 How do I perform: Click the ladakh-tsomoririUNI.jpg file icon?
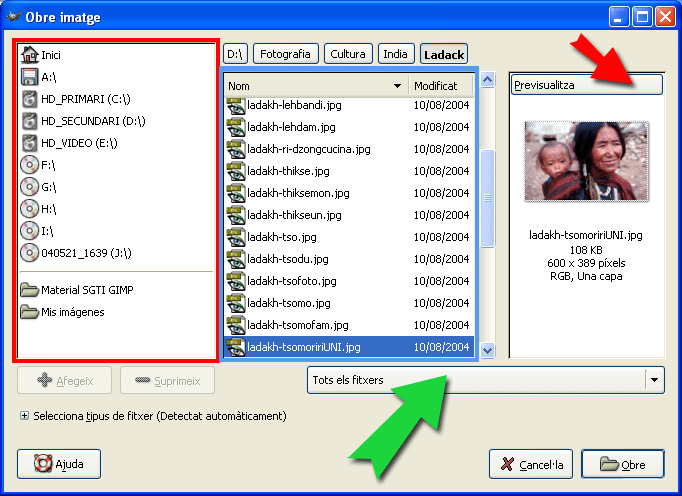pos(236,347)
